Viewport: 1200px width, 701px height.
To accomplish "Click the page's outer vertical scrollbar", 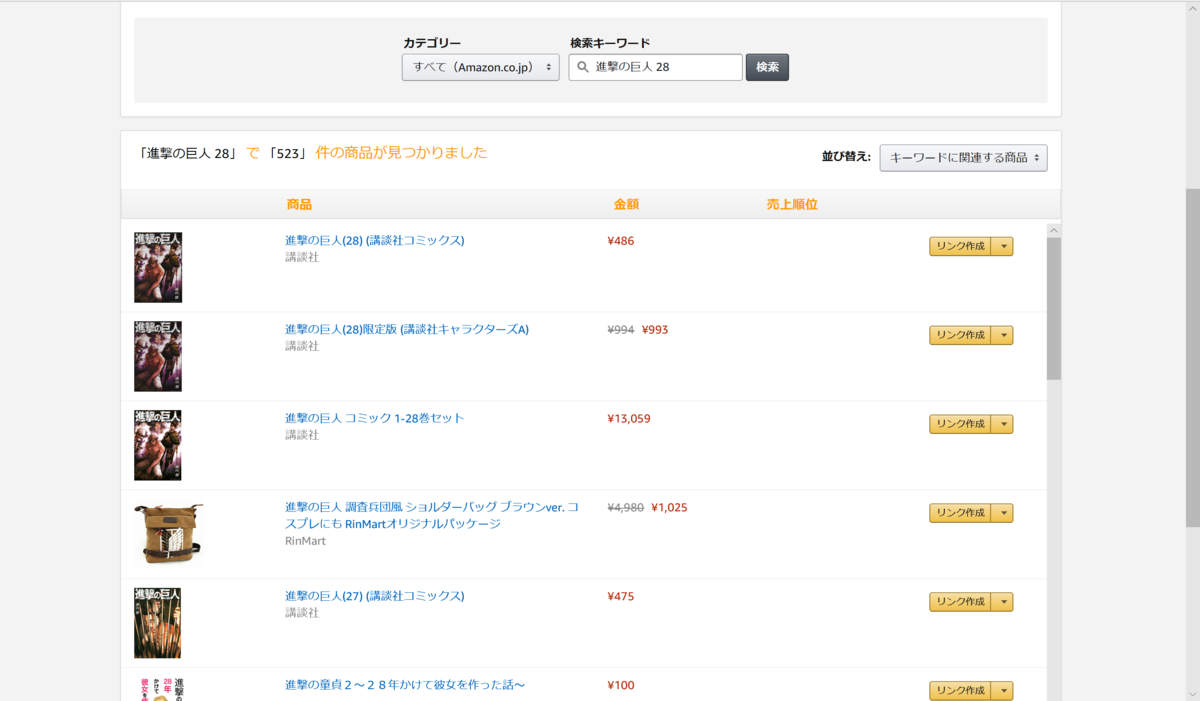I will [1193, 358].
